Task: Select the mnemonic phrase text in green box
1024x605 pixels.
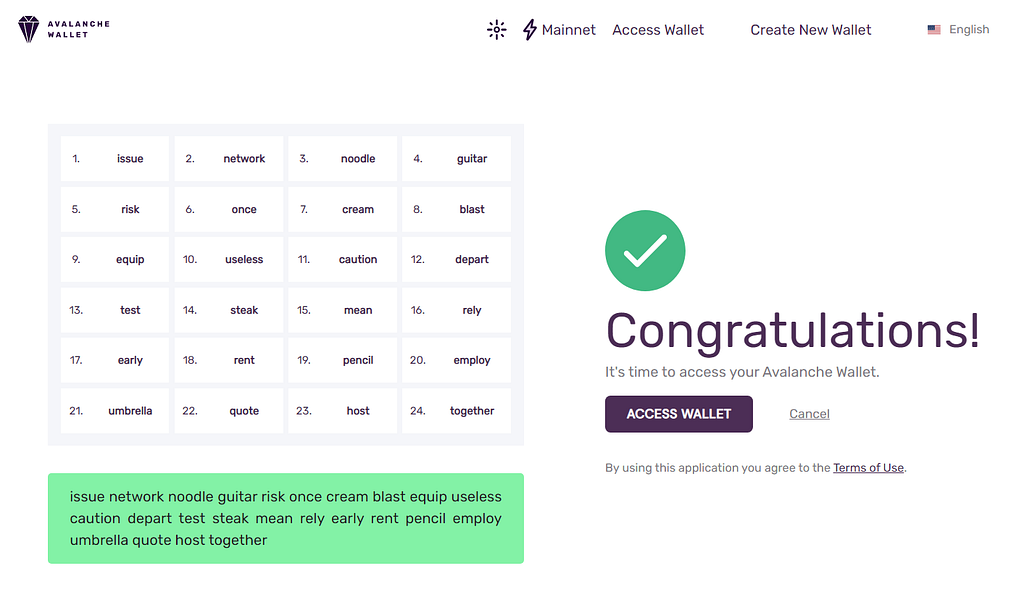Action: (285, 518)
